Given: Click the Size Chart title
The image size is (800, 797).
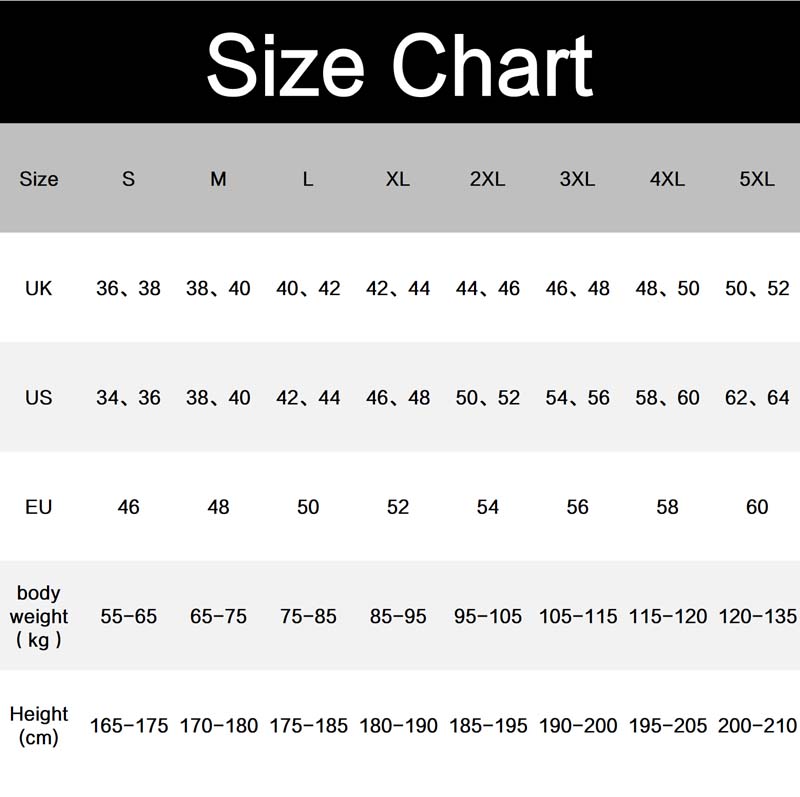Looking at the screenshot, I should [x=399, y=62].
